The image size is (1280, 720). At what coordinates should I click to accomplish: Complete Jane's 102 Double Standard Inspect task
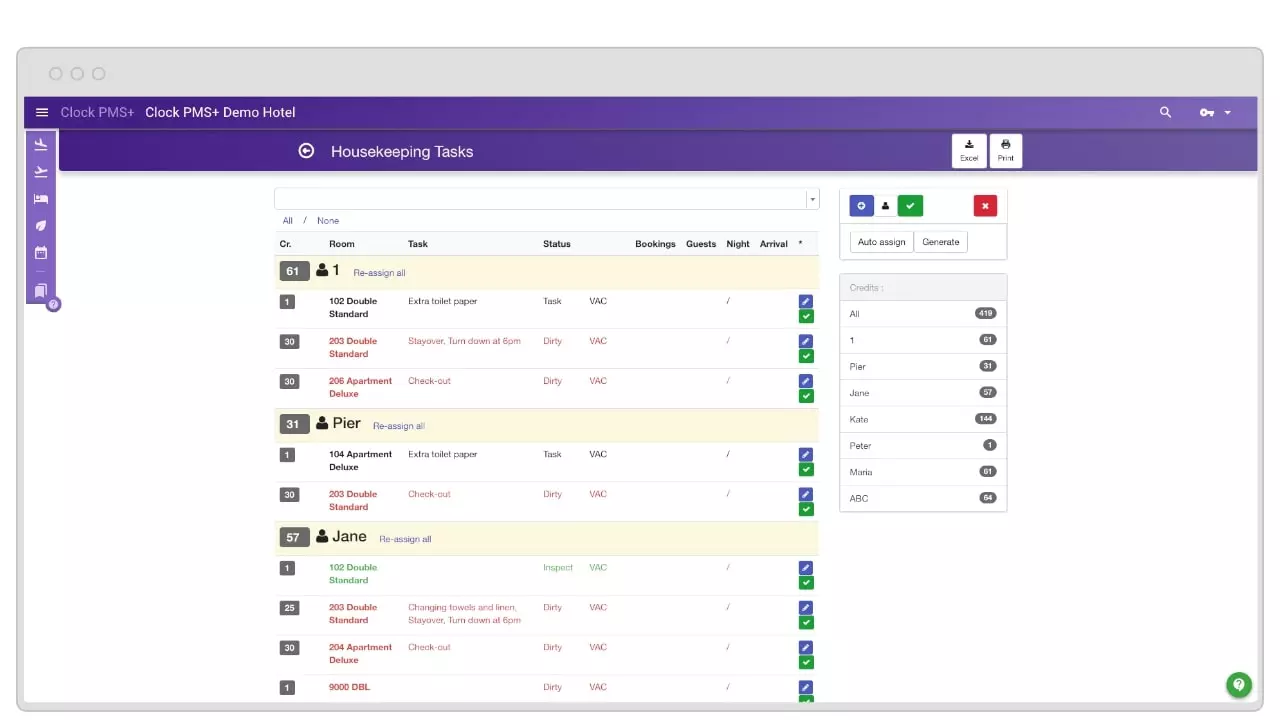click(x=806, y=582)
